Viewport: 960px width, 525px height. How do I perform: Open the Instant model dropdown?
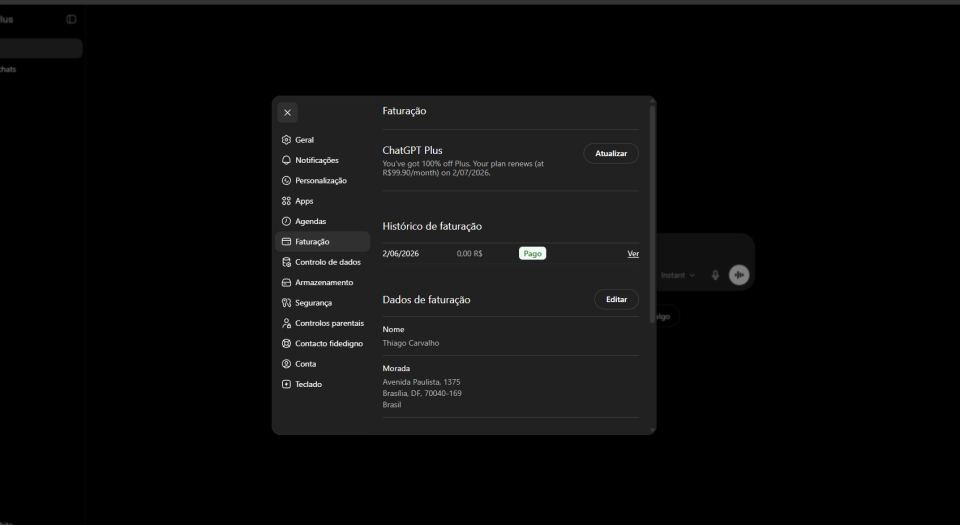pyautogui.click(x=678, y=275)
